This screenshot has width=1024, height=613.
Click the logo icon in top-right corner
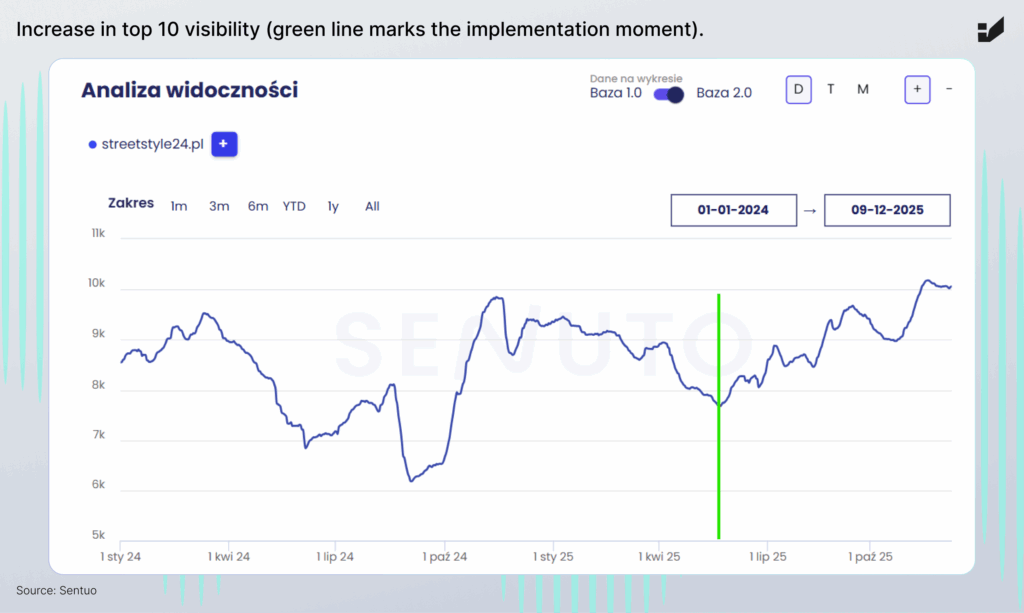(990, 30)
